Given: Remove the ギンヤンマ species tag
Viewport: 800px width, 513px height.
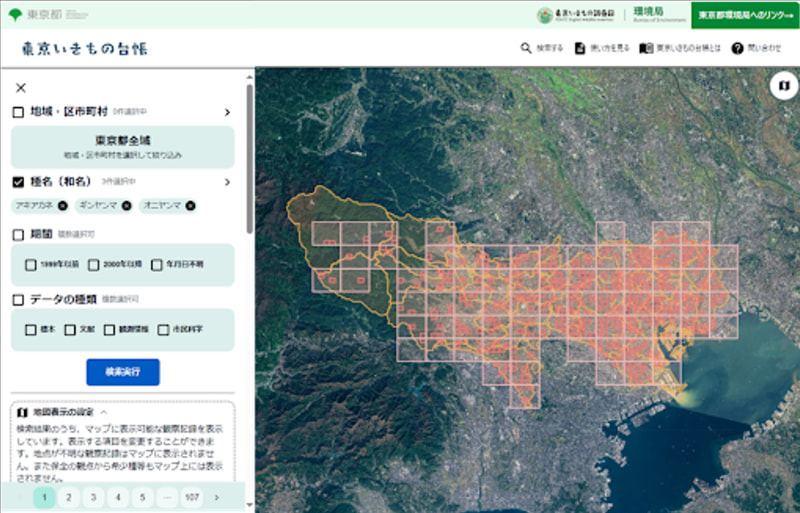Looking at the screenshot, I should click(x=126, y=206).
